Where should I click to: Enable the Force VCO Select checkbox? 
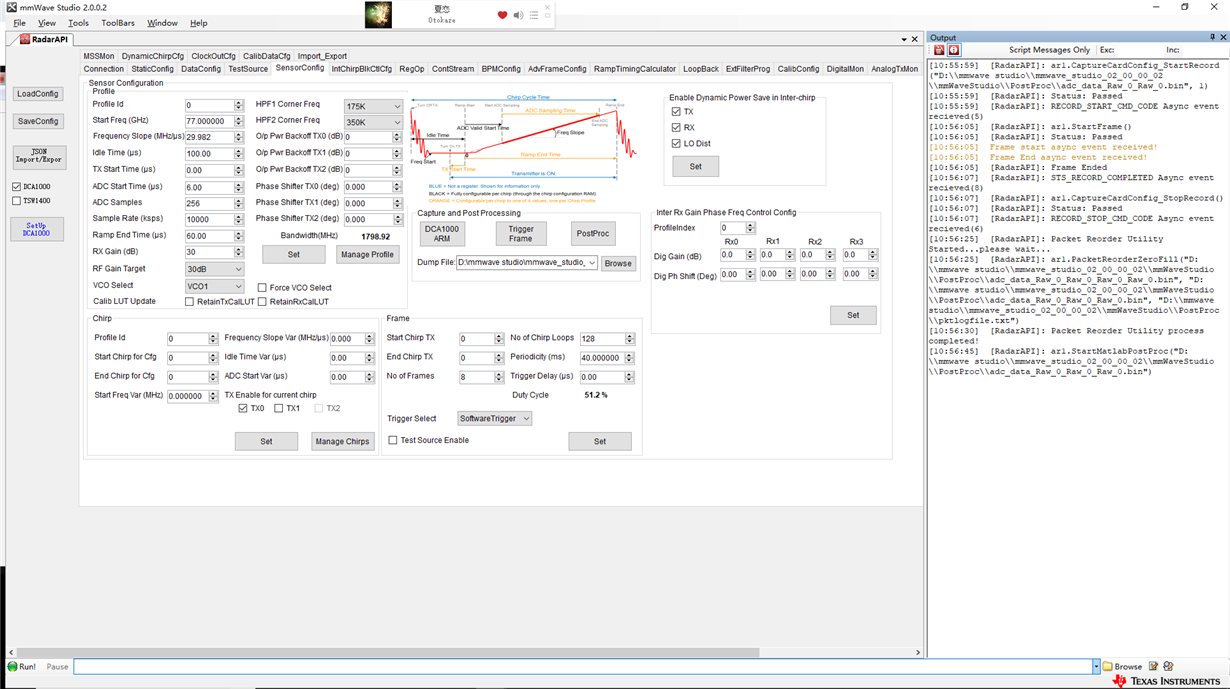(262, 288)
